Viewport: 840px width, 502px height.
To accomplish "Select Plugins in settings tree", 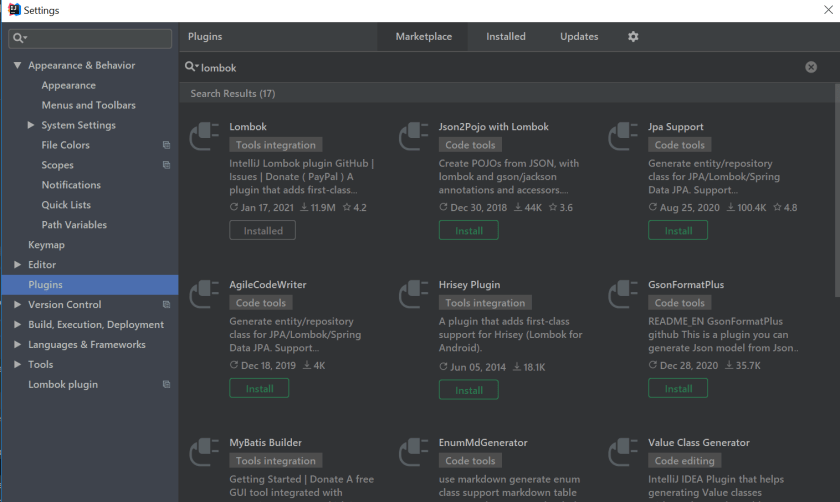I will click(90, 284).
